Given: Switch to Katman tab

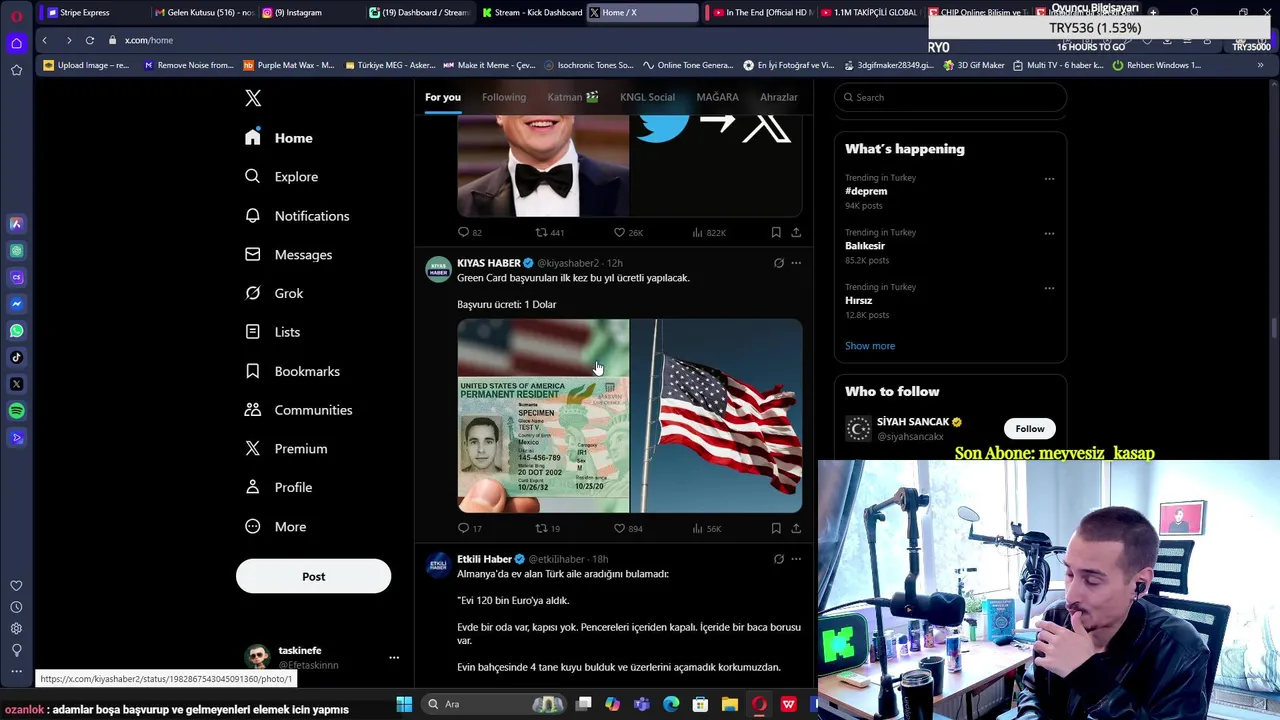Looking at the screenshot, I should pos(572,97).
